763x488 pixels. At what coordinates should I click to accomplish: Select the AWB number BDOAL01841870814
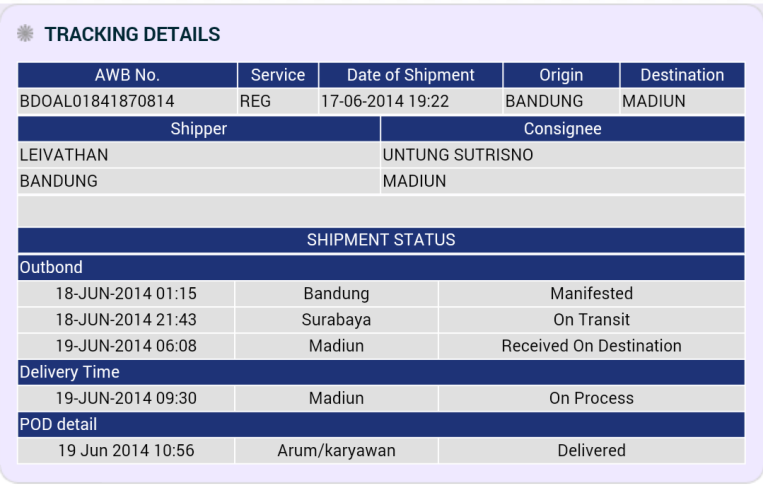pos(97,101)
